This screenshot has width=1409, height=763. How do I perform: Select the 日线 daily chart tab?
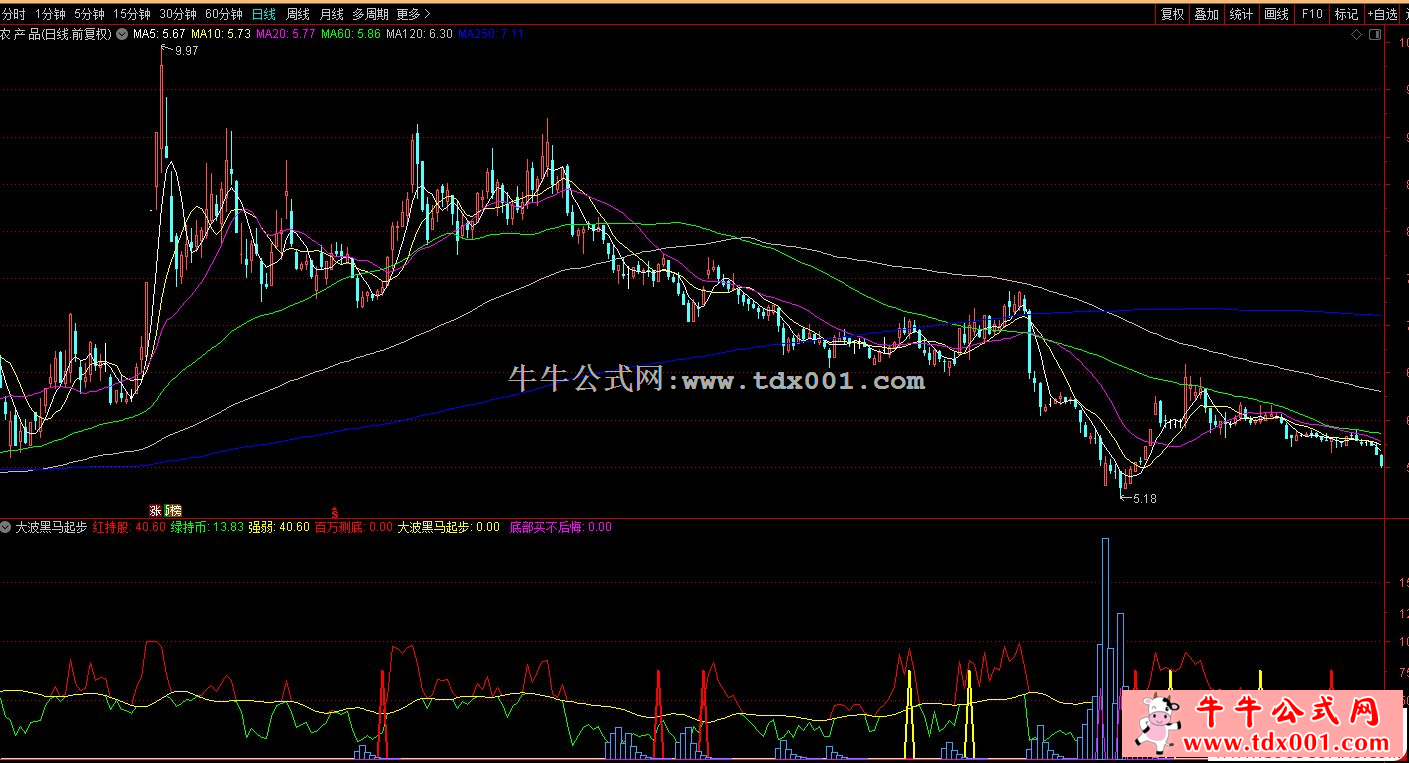coord(264,14)
